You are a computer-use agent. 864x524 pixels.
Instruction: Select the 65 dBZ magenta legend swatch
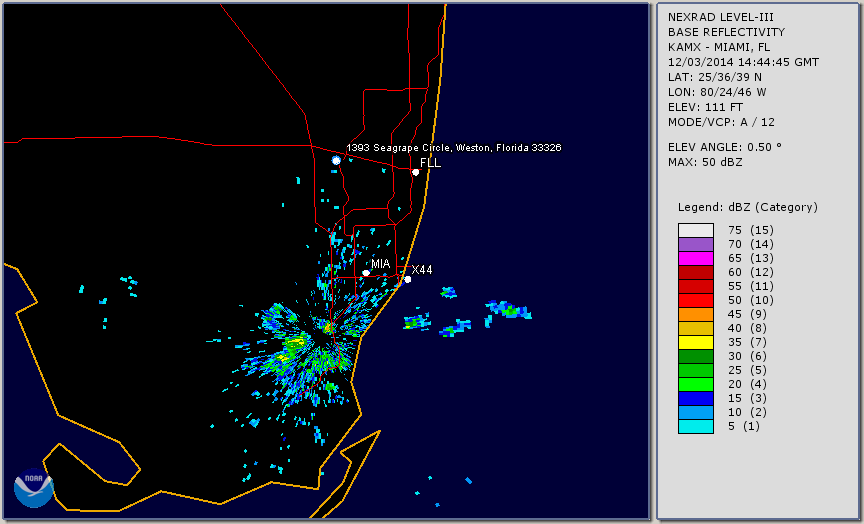point(695,258)
